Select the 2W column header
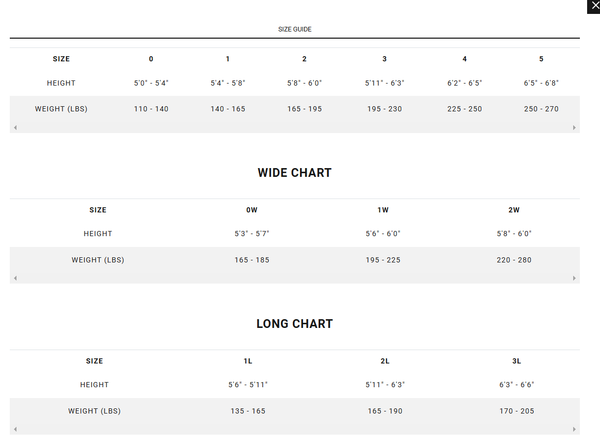 [x=514, y=210]
